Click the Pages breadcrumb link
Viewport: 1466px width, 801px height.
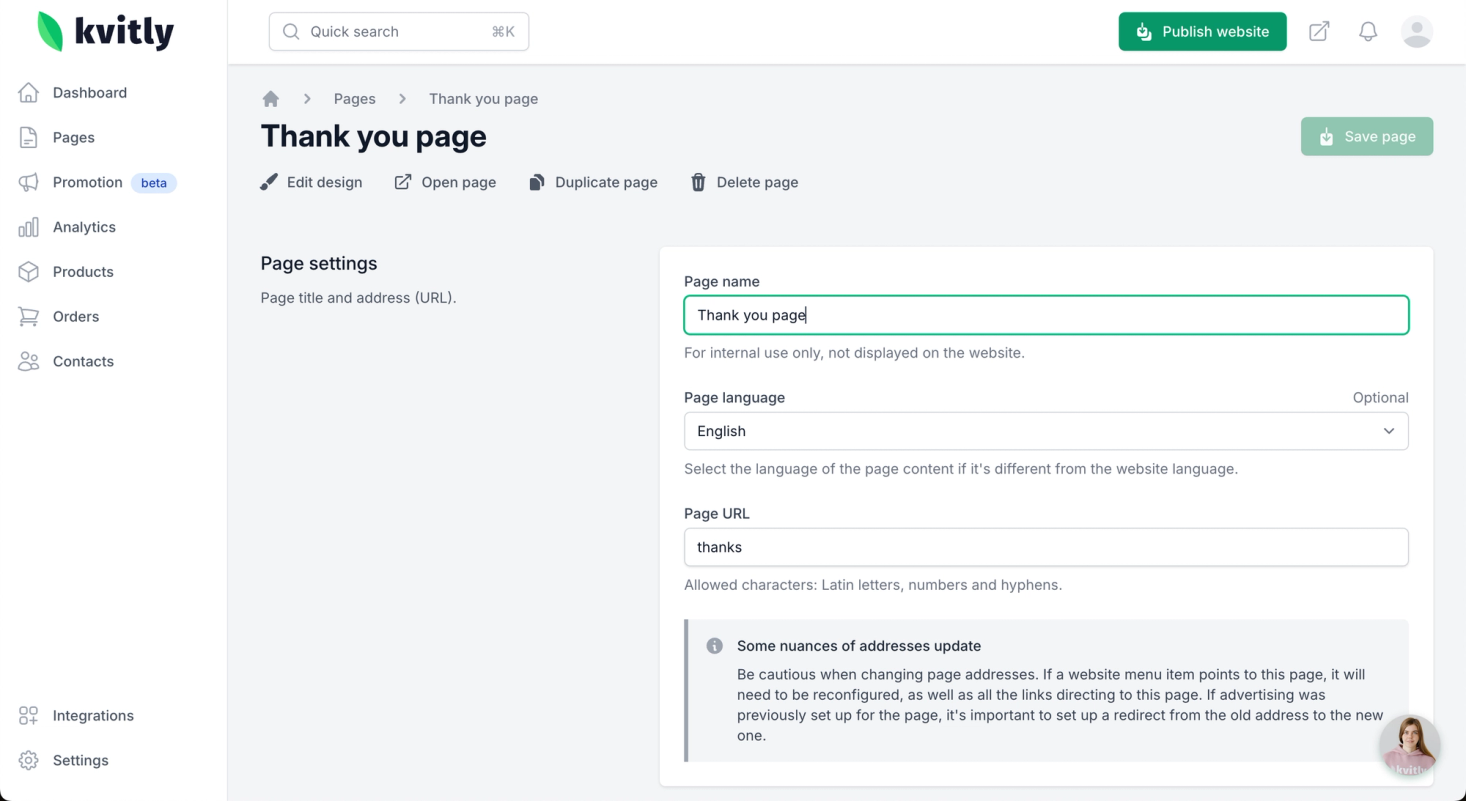click(355, 99)
